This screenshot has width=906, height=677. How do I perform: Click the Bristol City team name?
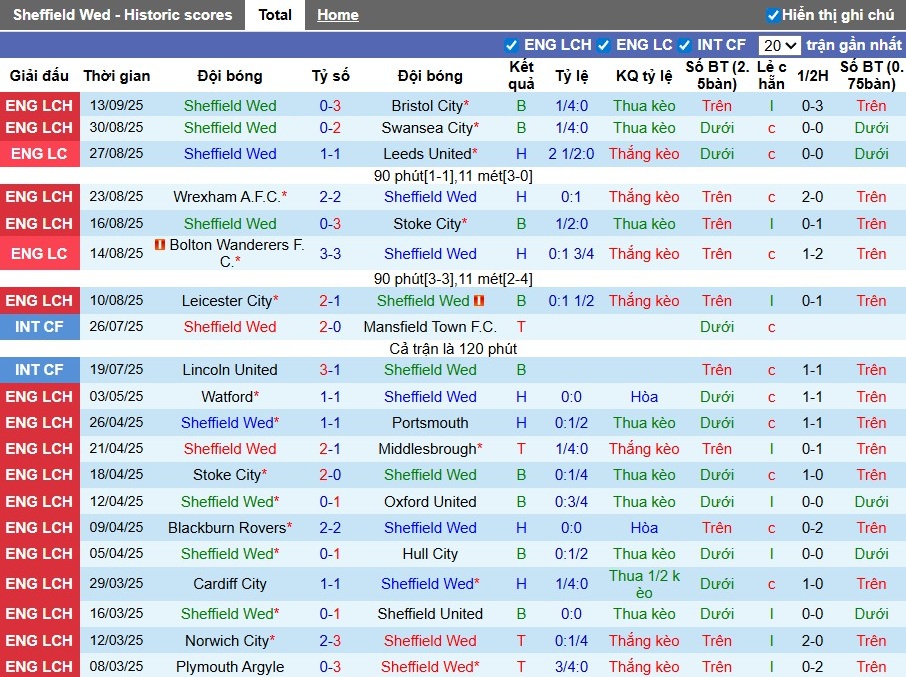426,105
